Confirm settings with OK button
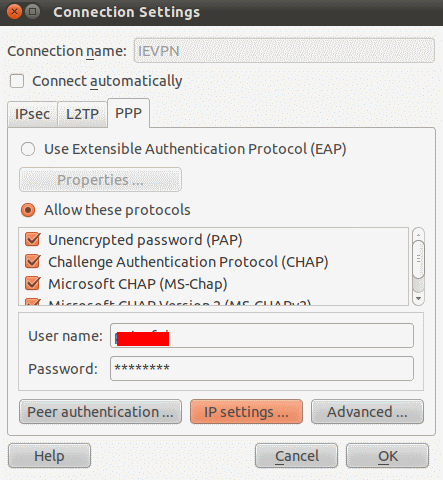 (387, 456)
